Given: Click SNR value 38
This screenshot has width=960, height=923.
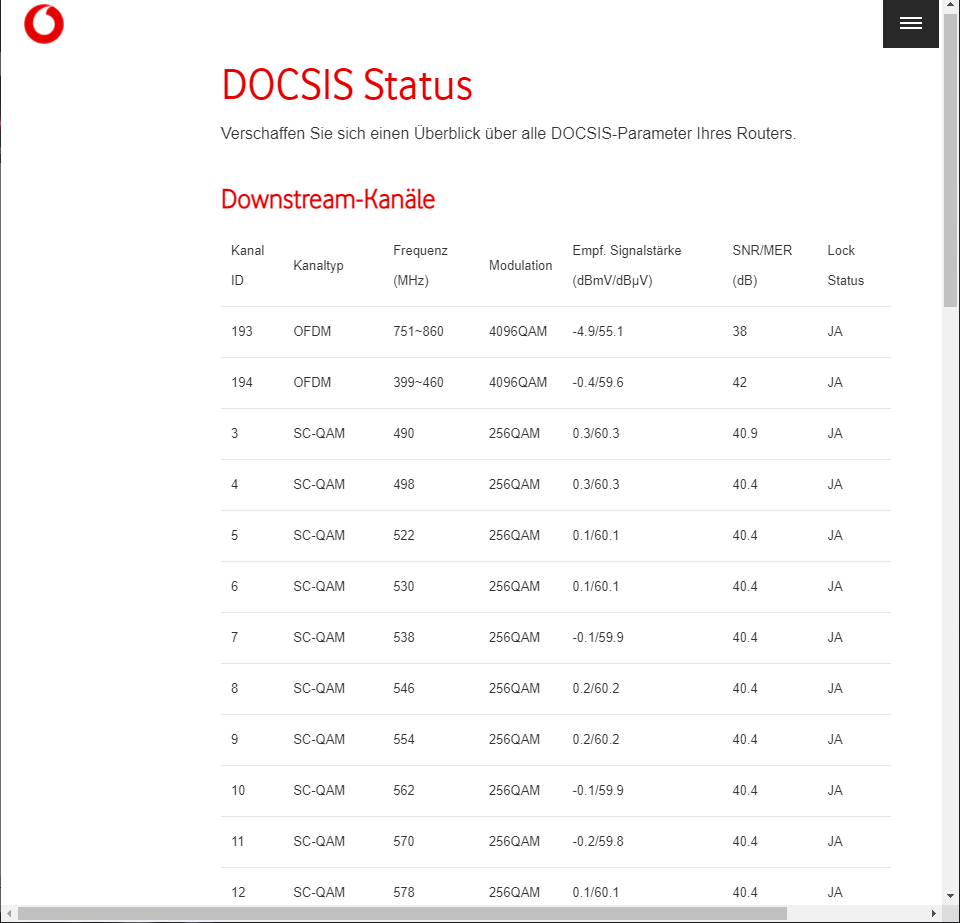Looking at the screenshot, I should point(740,331).
